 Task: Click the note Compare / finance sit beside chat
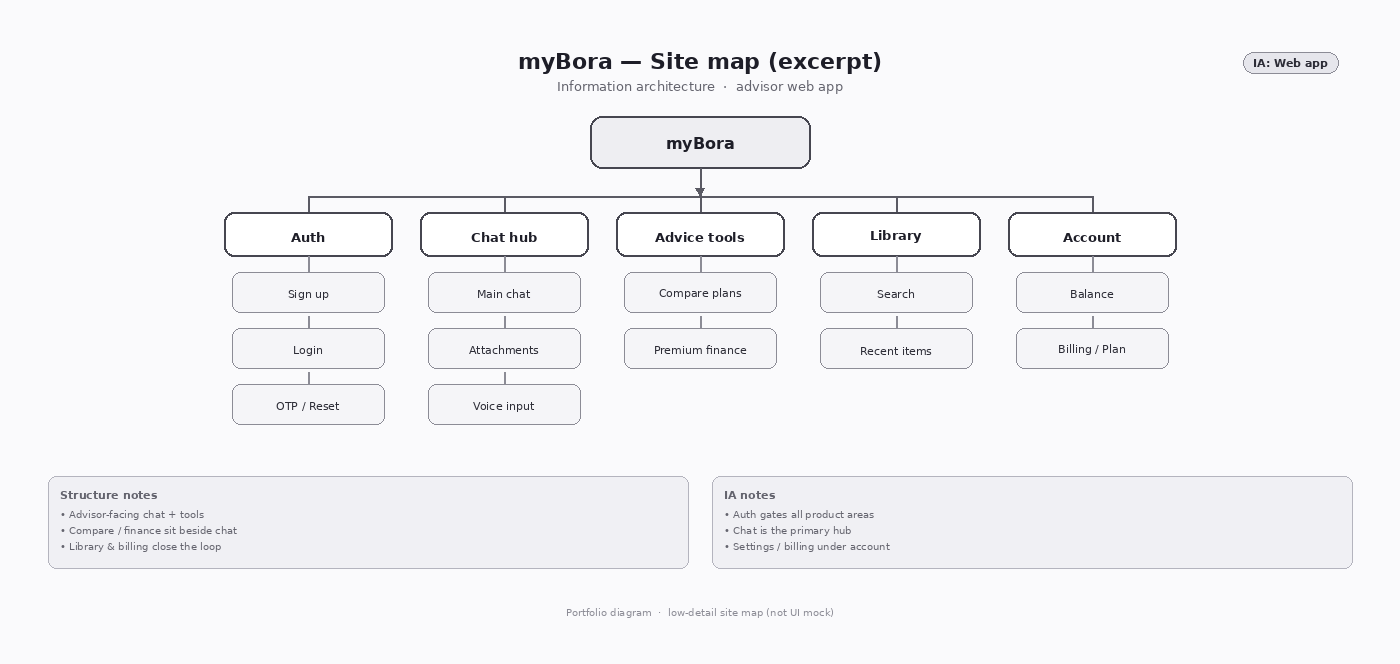pyautogui.click(x=149, y=530)
